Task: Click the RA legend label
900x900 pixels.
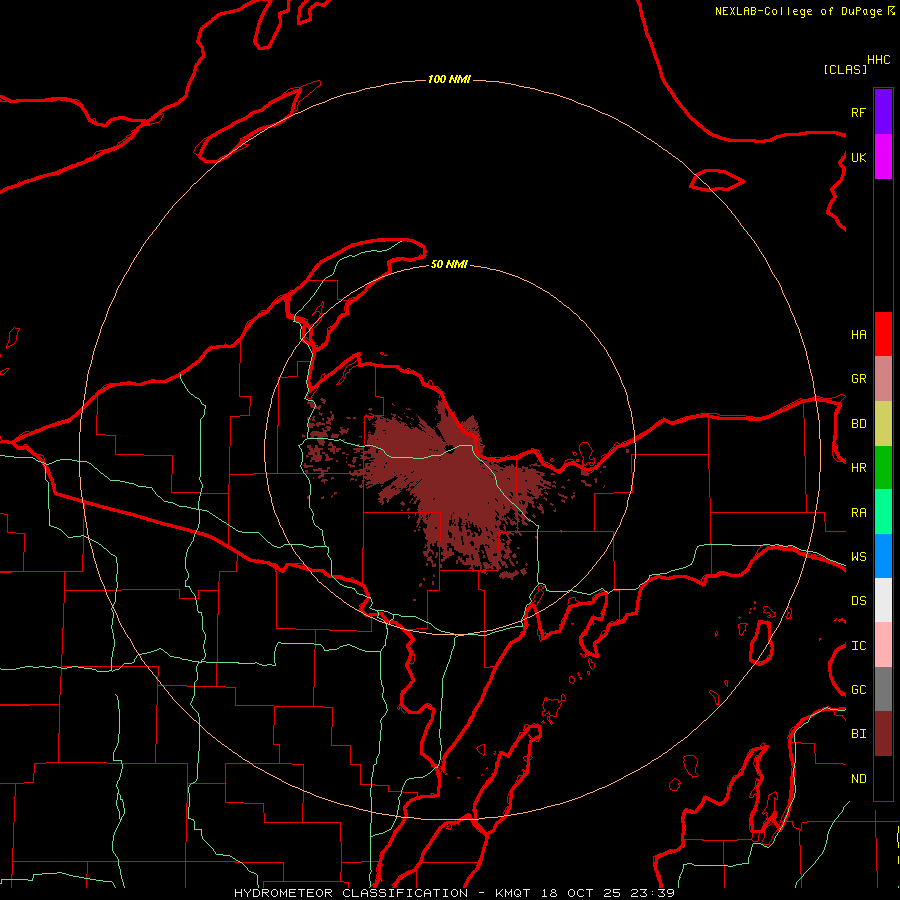Action: 858,513
